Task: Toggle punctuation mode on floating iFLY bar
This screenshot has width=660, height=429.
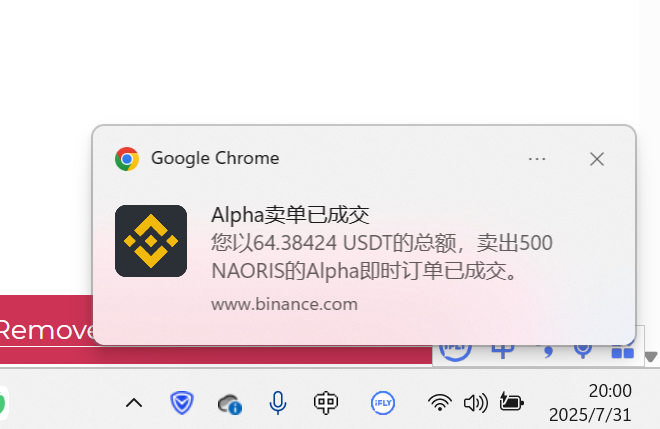Action: coord(546,351)
